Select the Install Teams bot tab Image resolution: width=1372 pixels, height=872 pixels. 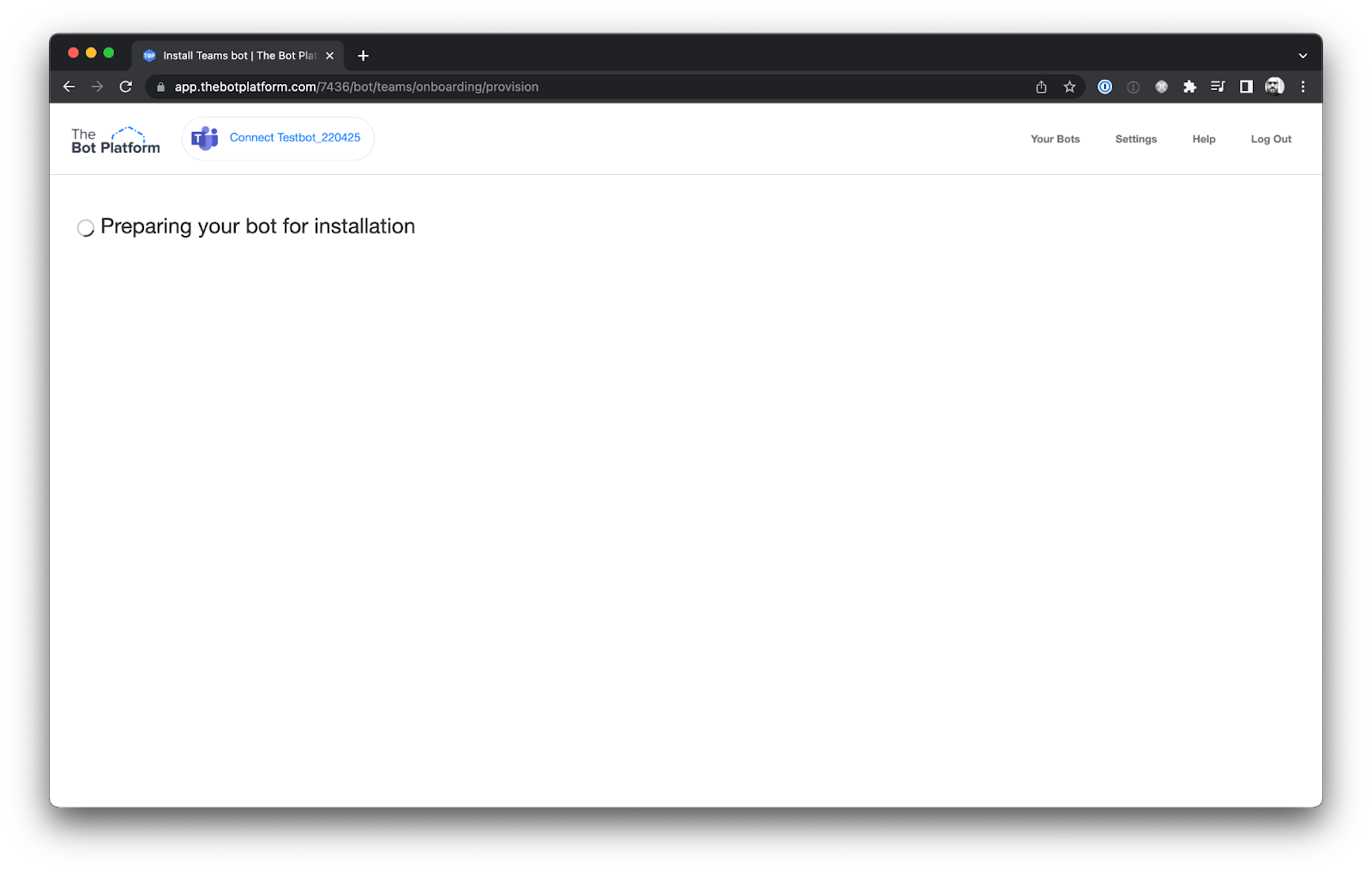coord(238,56)
